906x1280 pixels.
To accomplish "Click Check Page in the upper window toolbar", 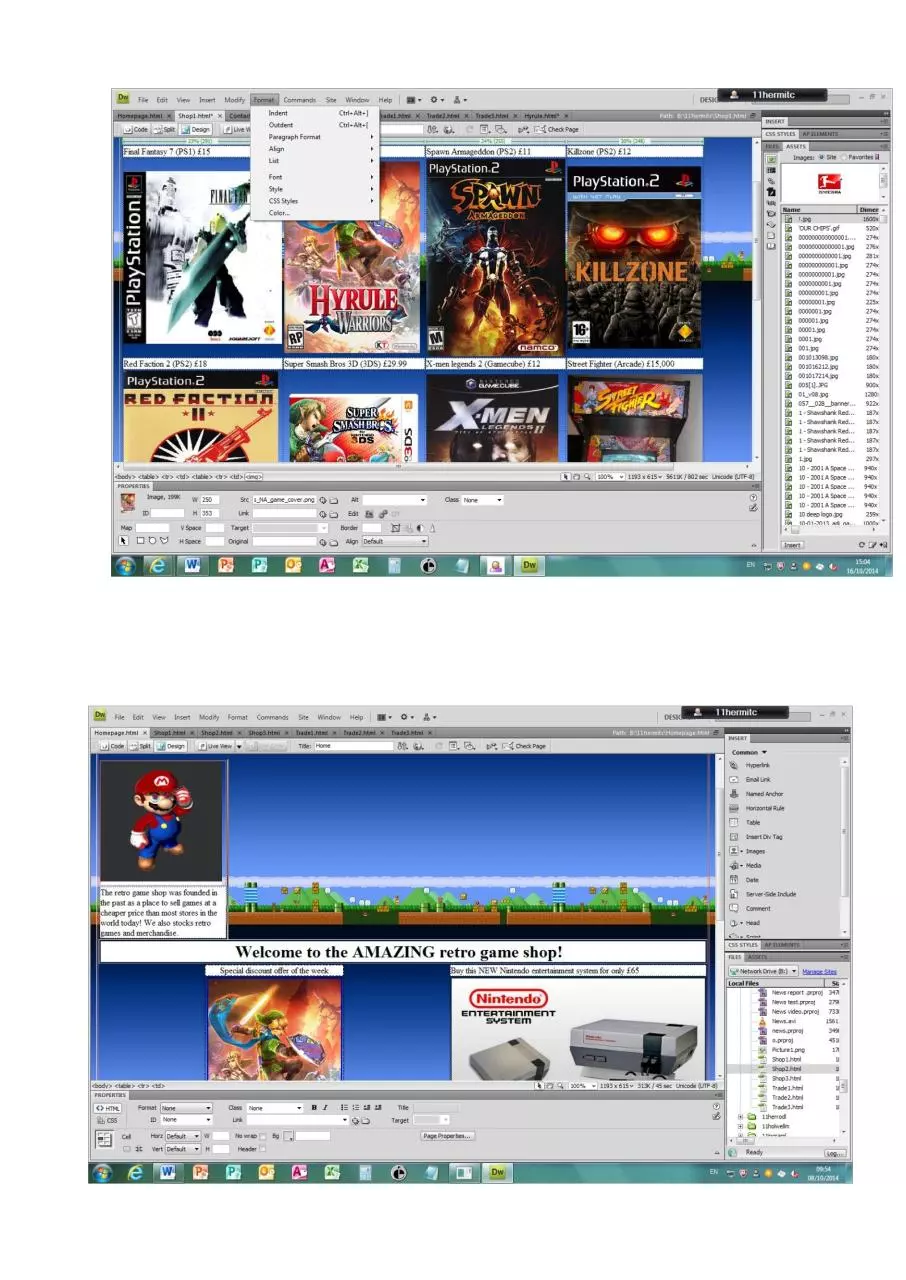I will (558, 129).
